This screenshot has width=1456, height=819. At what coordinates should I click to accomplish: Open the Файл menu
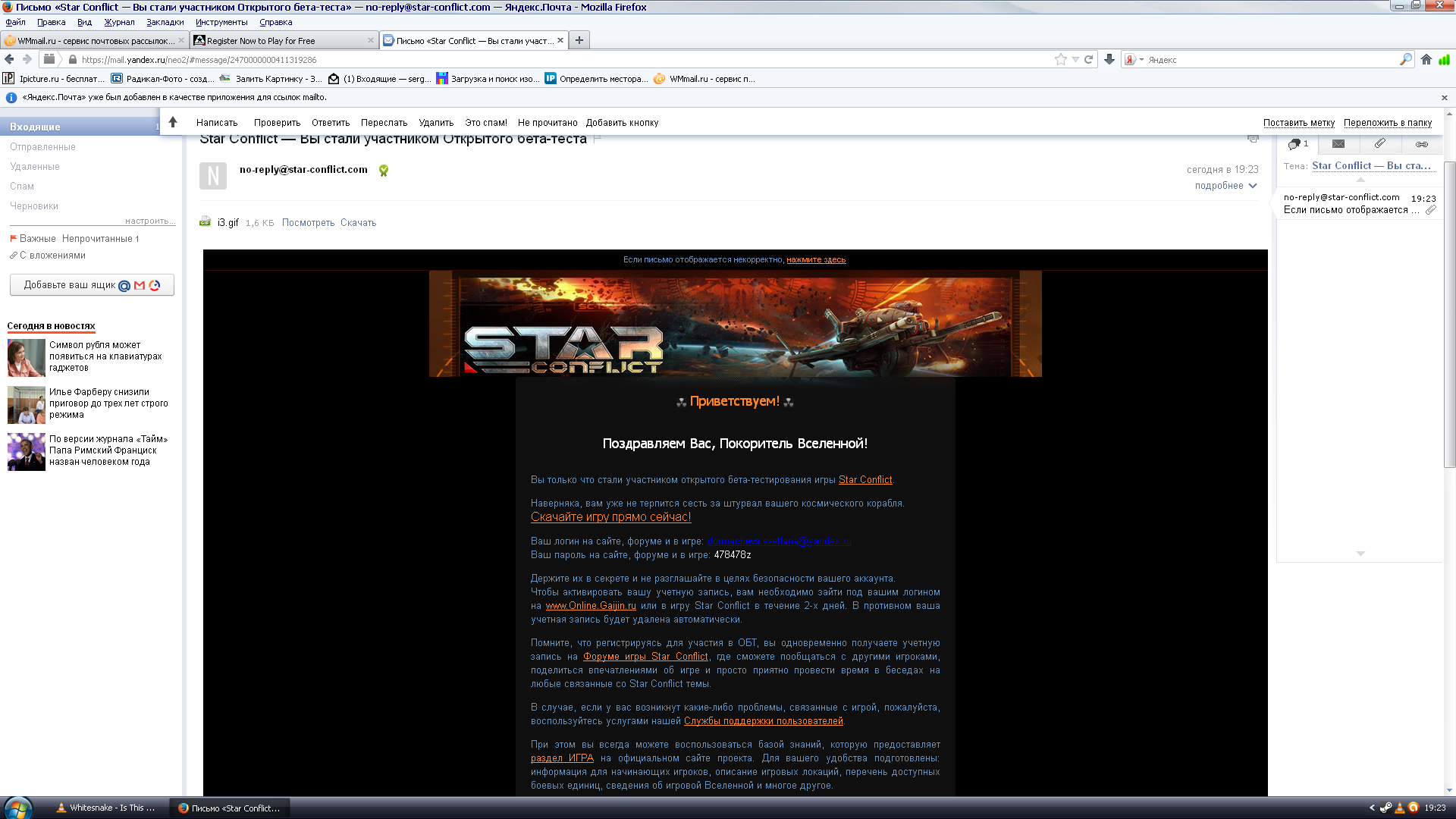[x=15, y=22]
